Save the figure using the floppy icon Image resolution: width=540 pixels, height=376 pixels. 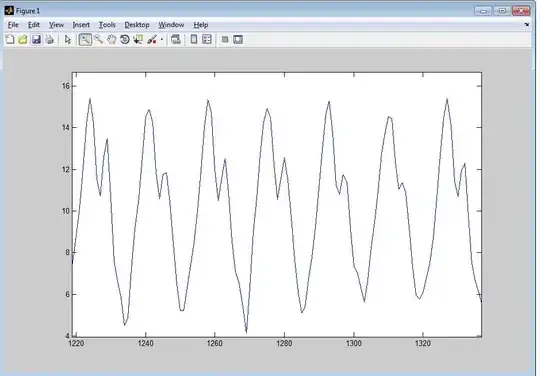tap(37, 40)
